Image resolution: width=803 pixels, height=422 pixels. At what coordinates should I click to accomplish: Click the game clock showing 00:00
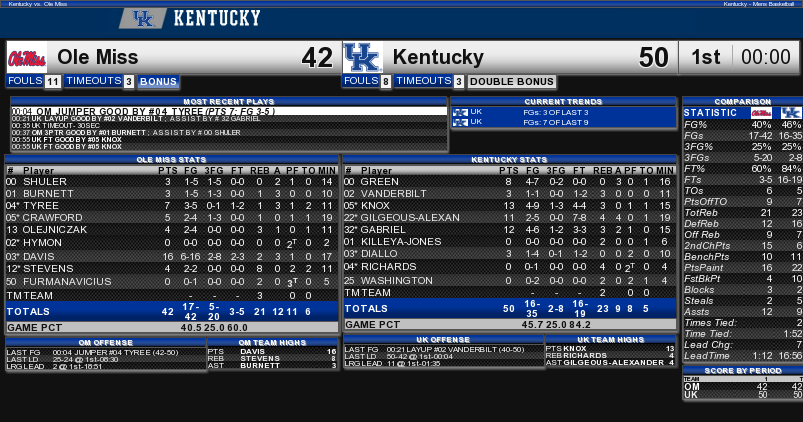tap(766, 57)
